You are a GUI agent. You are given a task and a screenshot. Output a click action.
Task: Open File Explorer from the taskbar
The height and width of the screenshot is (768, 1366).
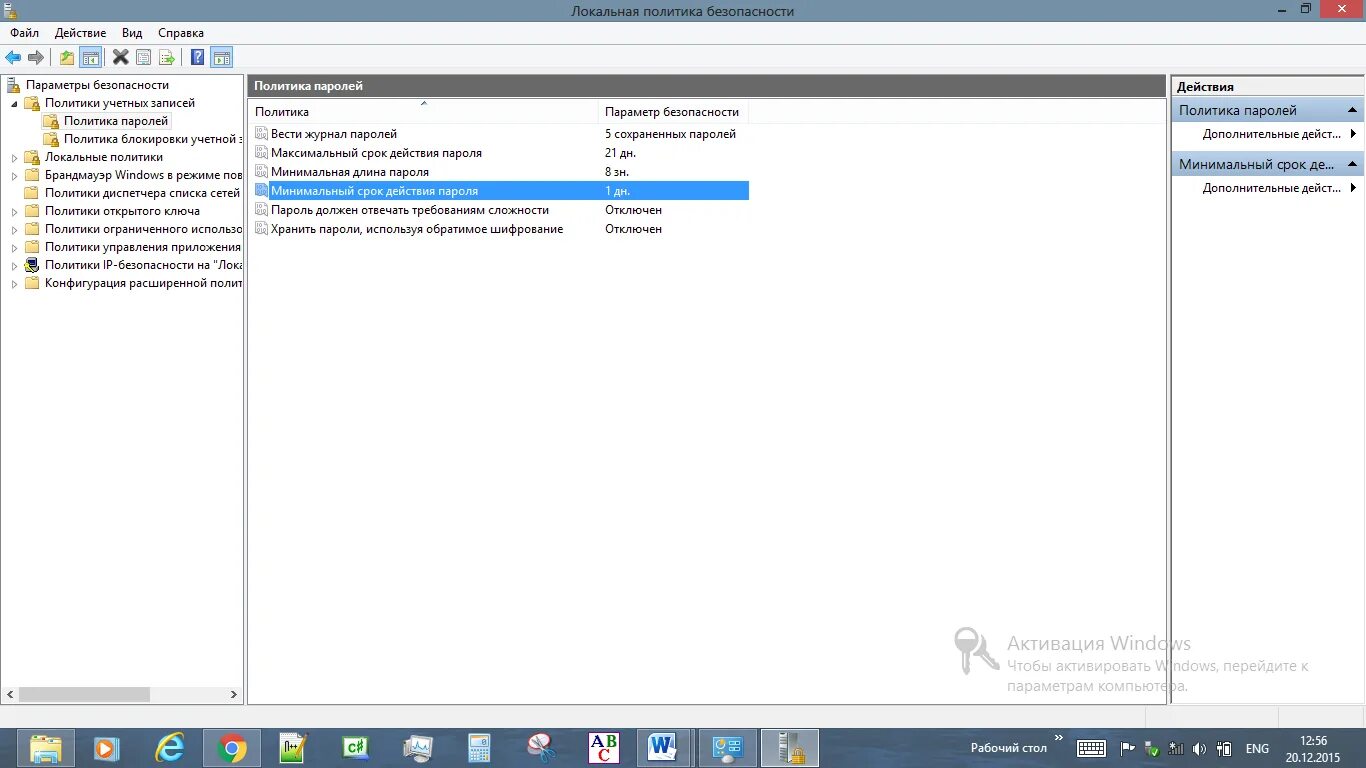click(x=46, y=747)
